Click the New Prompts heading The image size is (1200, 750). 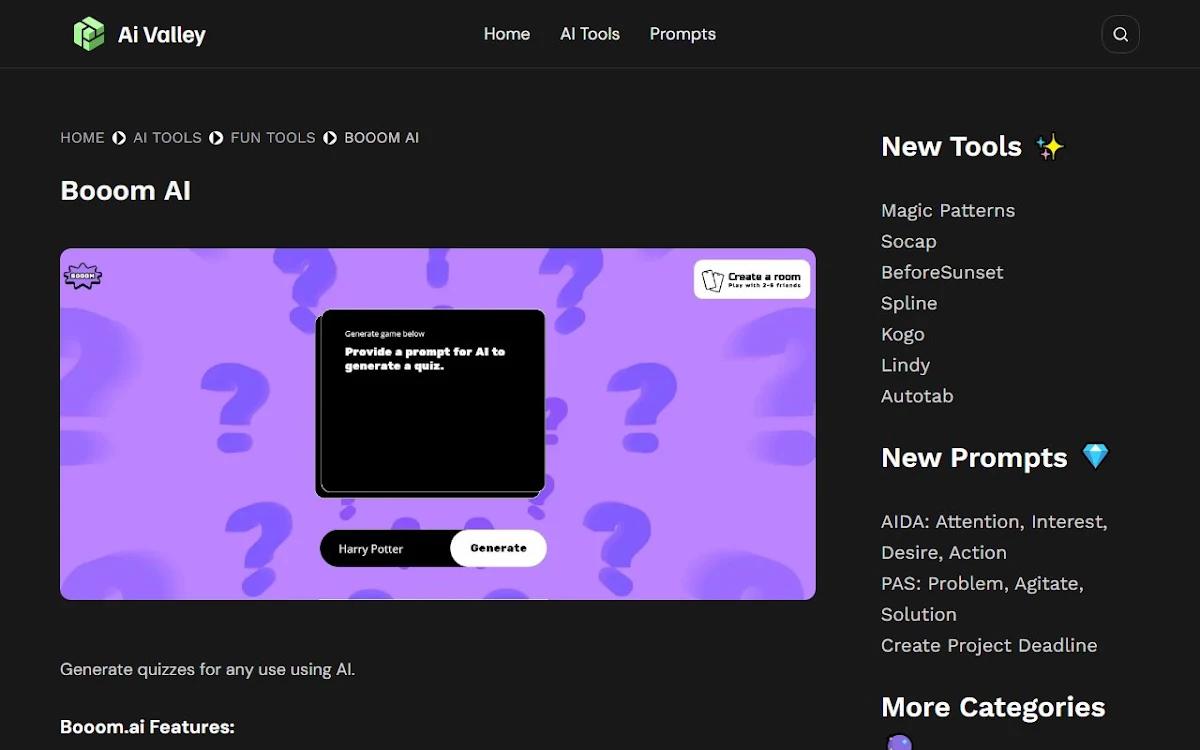coord(974,458)
